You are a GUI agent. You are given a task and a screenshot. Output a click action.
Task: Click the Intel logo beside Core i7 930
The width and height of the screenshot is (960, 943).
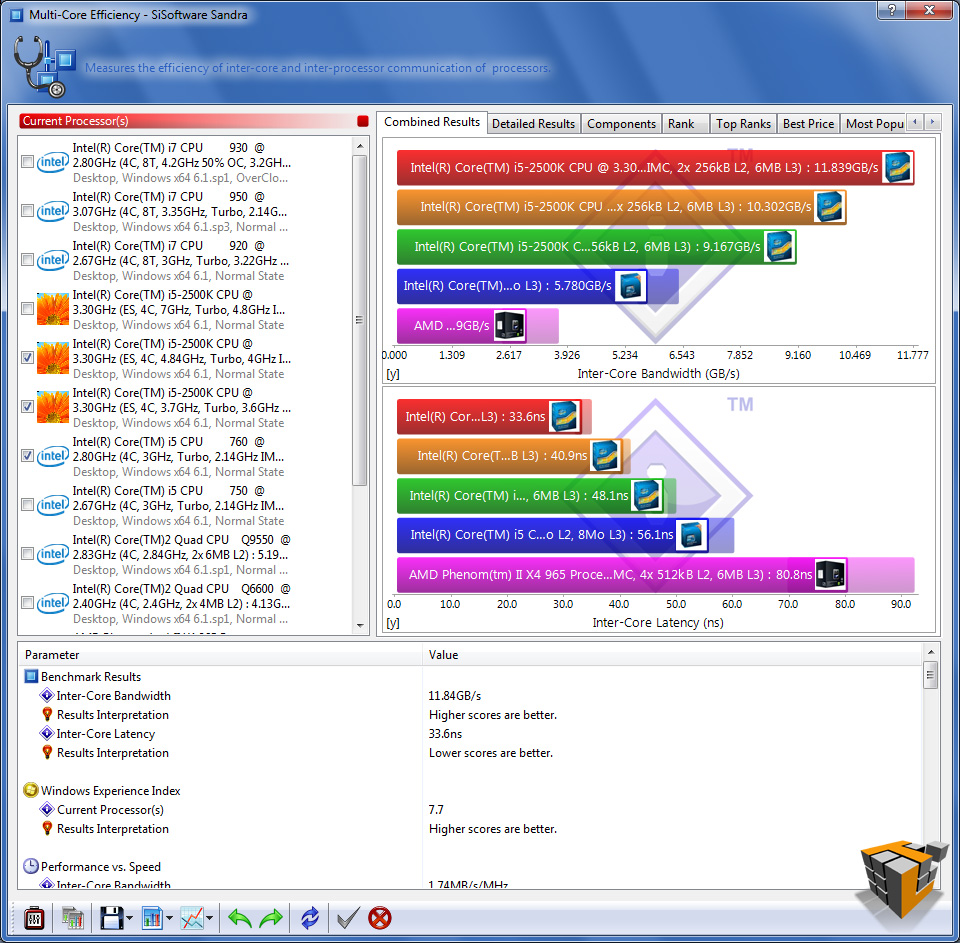(53, 162)
